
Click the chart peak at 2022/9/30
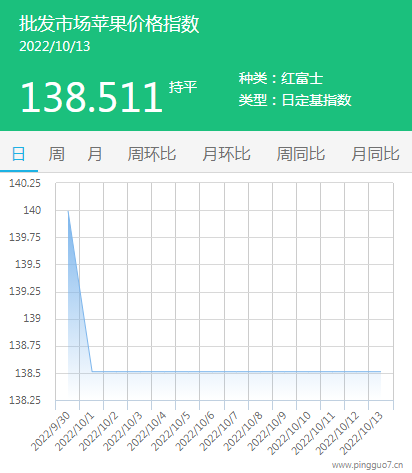68,211
